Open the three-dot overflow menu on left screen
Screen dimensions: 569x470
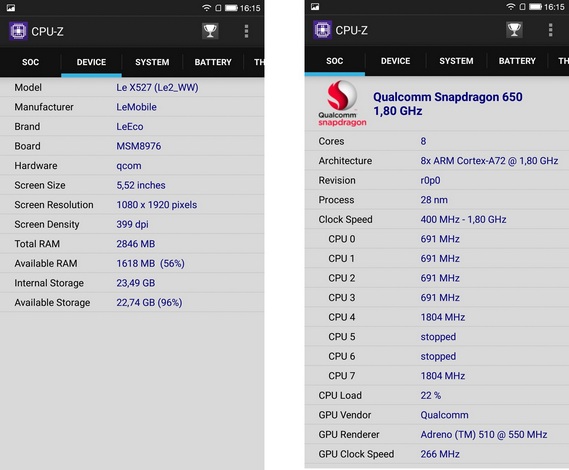click(x=246, y=31)
